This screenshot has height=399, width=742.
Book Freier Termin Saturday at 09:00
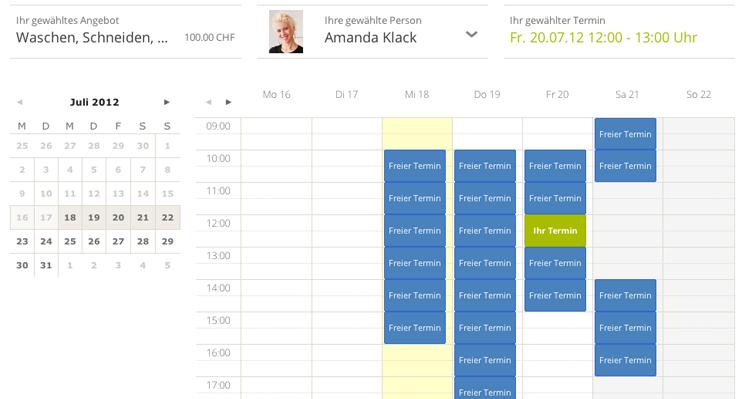pos(625,134)
